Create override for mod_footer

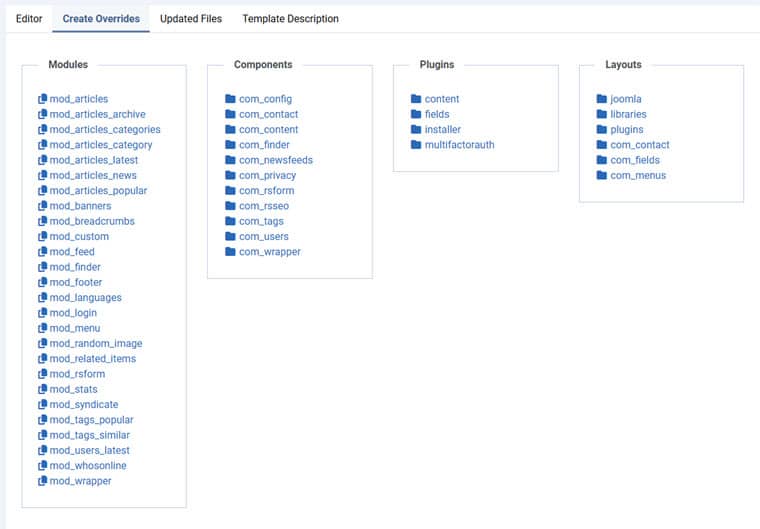click(76, 282)
